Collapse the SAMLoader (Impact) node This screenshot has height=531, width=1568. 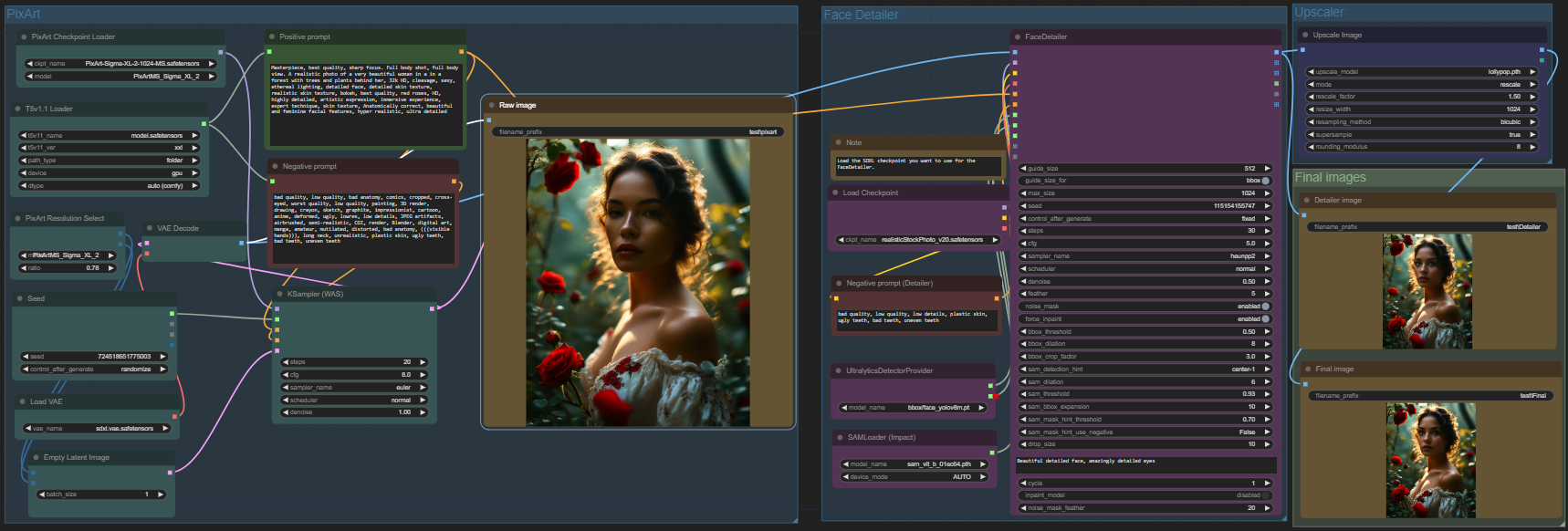(x=839, y=438)
